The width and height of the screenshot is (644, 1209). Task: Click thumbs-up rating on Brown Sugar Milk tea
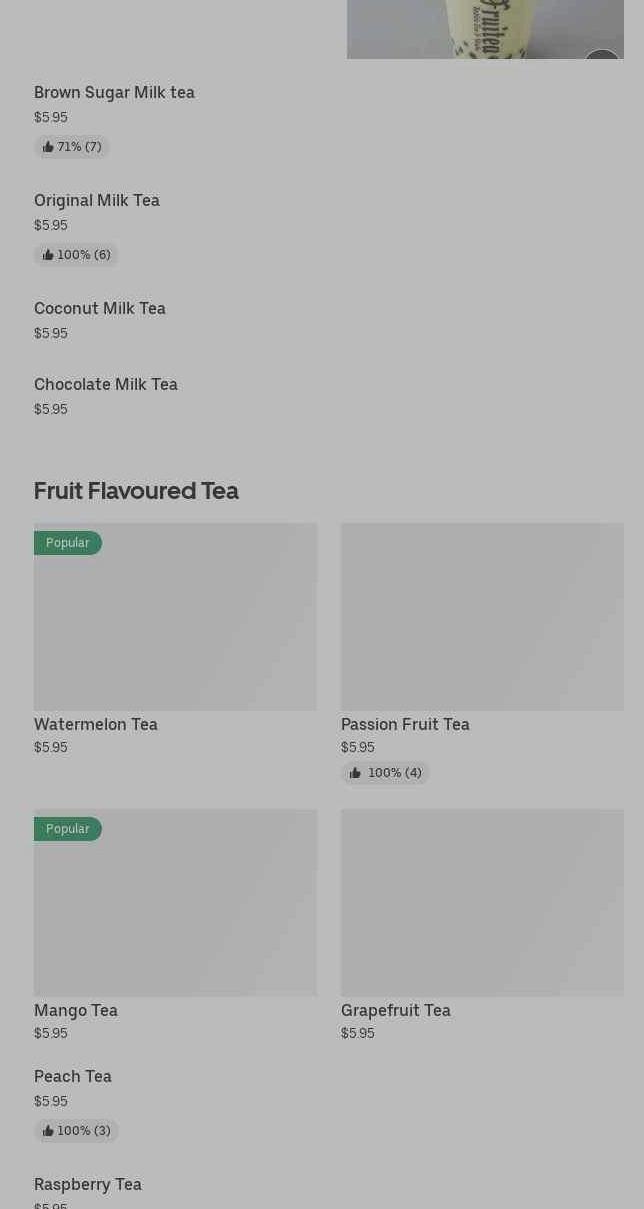coord(48,147)
